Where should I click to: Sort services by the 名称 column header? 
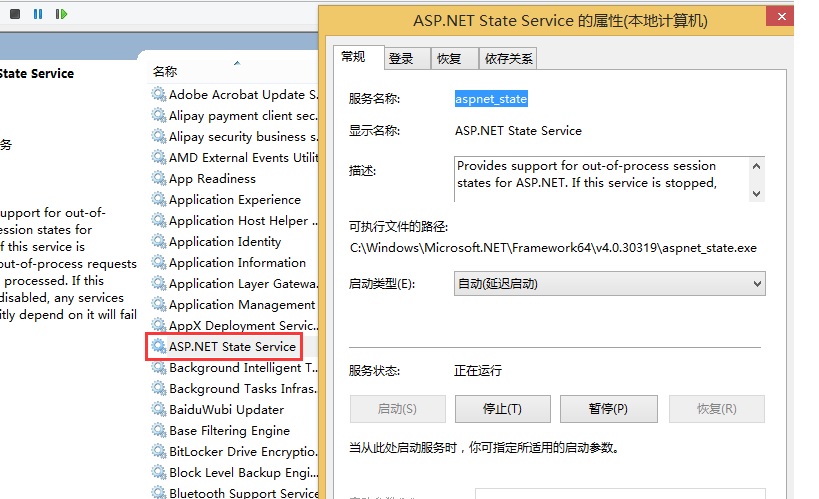pos(165,72)
